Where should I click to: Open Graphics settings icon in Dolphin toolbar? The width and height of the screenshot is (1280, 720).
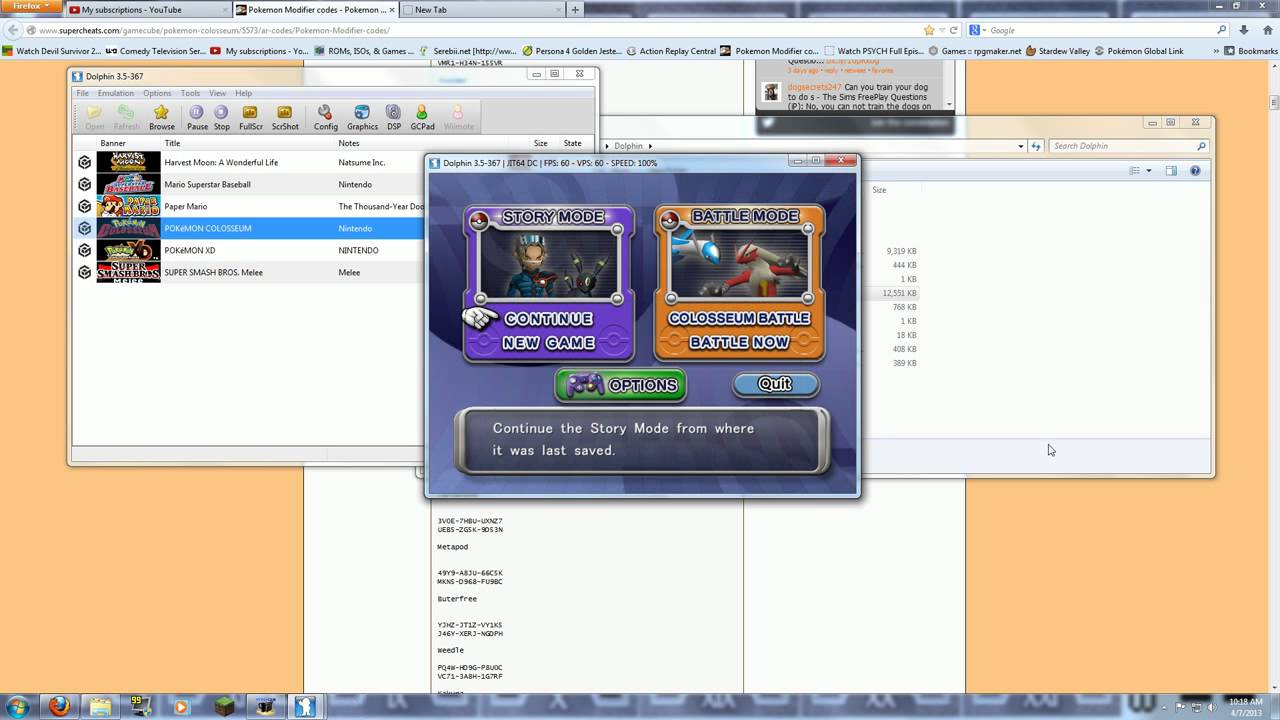pos(362,113)
